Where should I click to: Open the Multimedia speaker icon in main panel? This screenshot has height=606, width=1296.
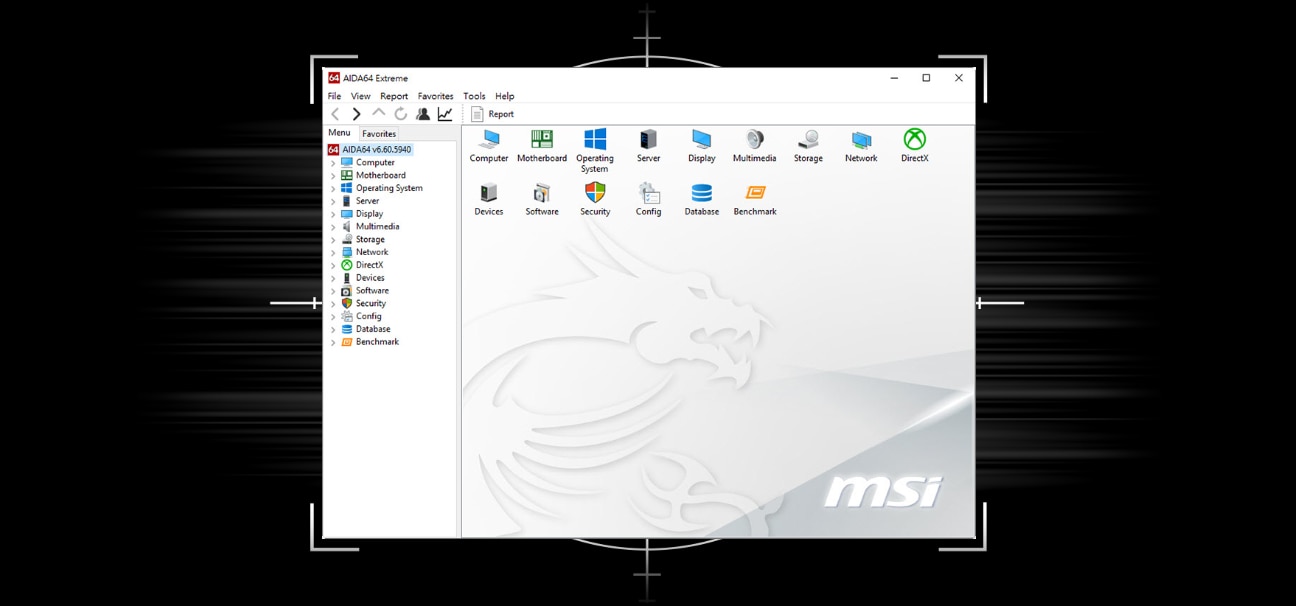[x=754, y=140]
